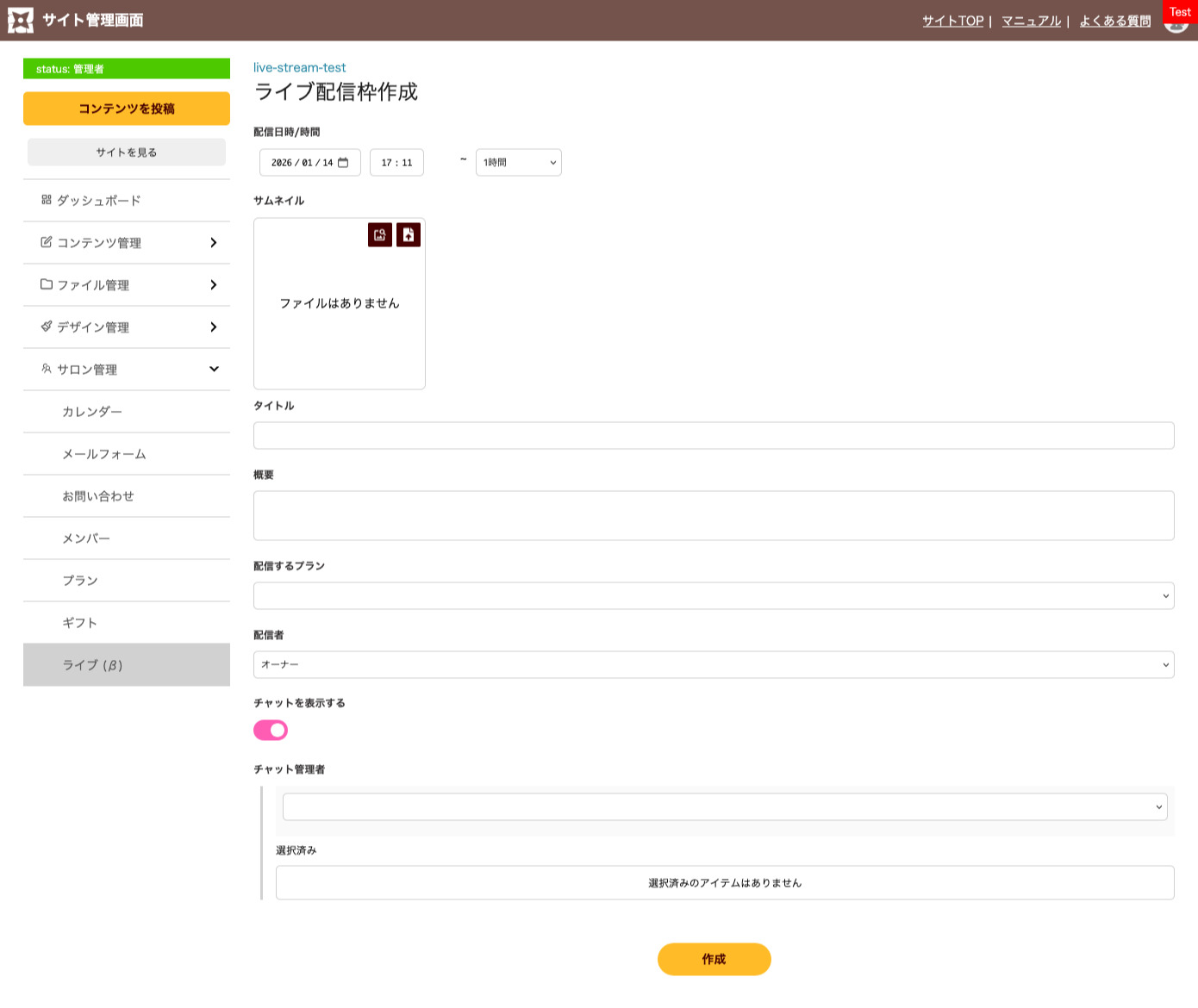Viewport: 1198px width, 1008px height.
Task: Toggle the チャットを表示する switch off
Action: coord(271,731)
